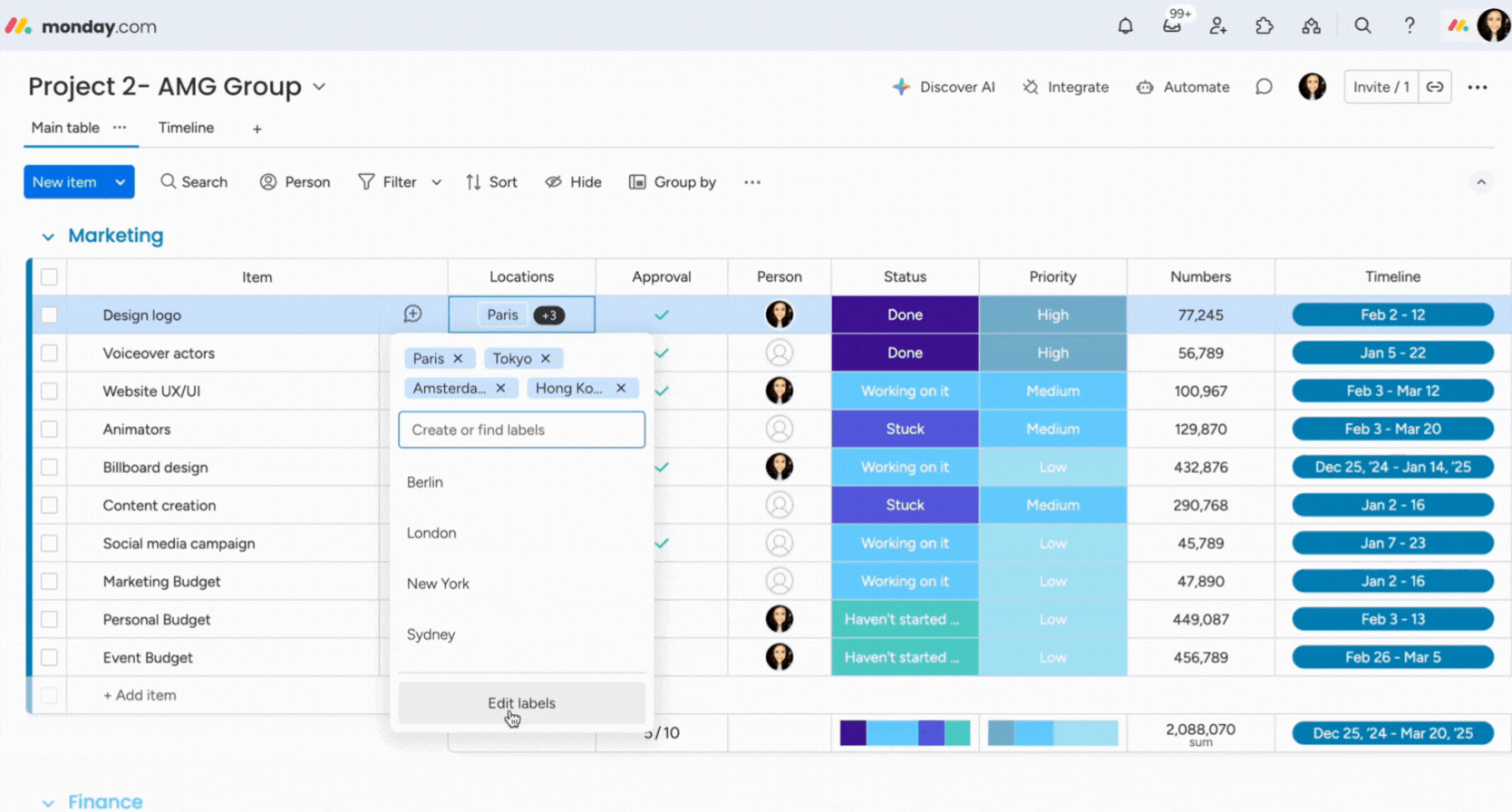Click the search magnifier in top bar
This screenshot has height=812, width=1512.
pos(1362,25)
